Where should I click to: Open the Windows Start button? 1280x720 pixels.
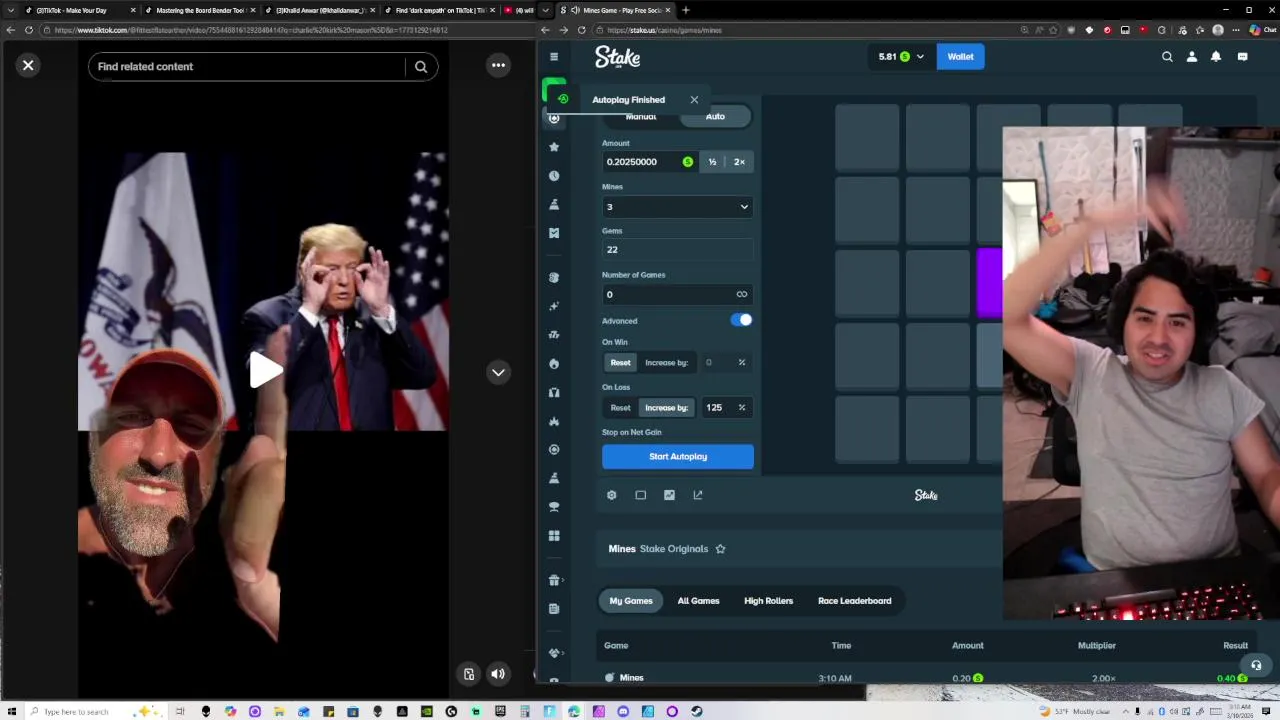pos(12,711)
